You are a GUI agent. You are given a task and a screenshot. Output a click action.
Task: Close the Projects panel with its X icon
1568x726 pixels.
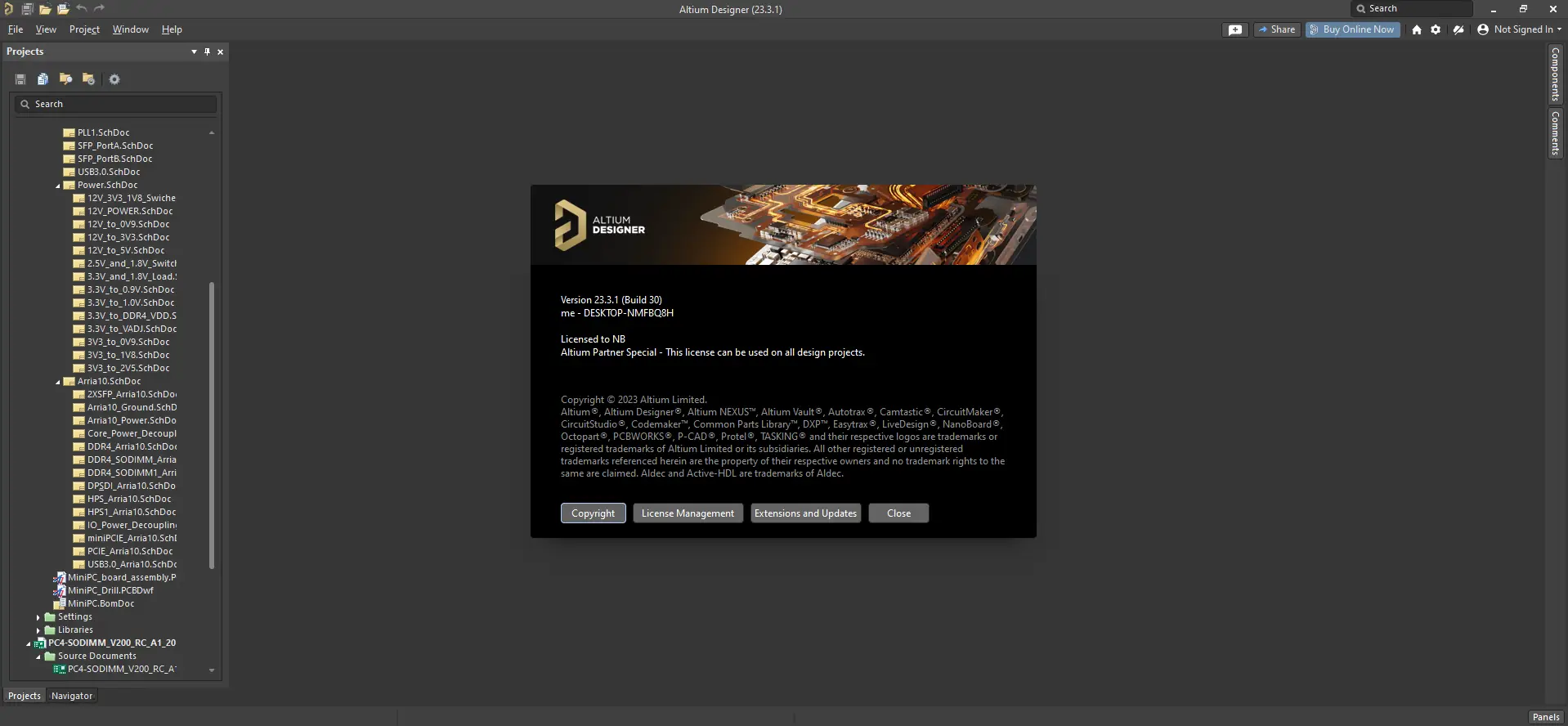click(220, 52)
